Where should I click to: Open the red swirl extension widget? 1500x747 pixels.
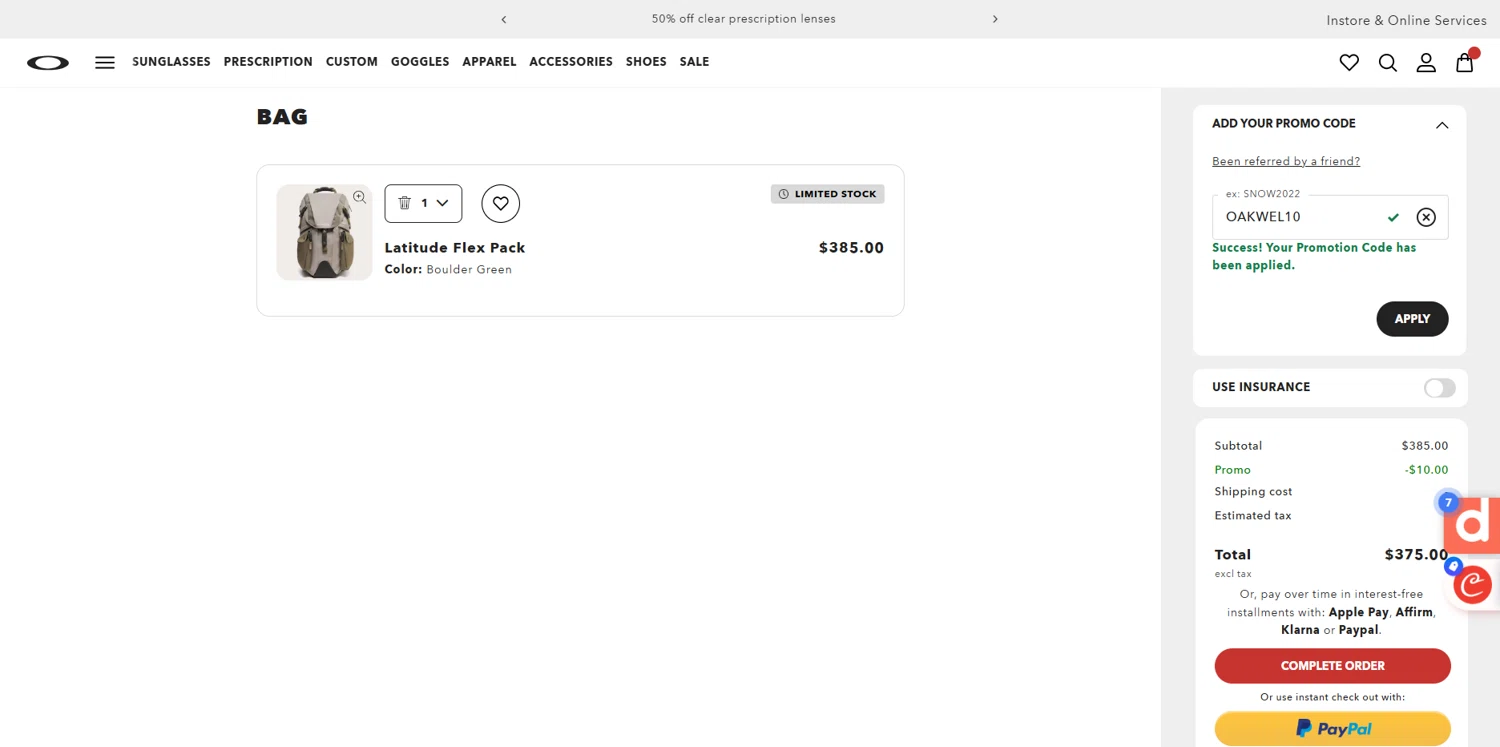1473,585
